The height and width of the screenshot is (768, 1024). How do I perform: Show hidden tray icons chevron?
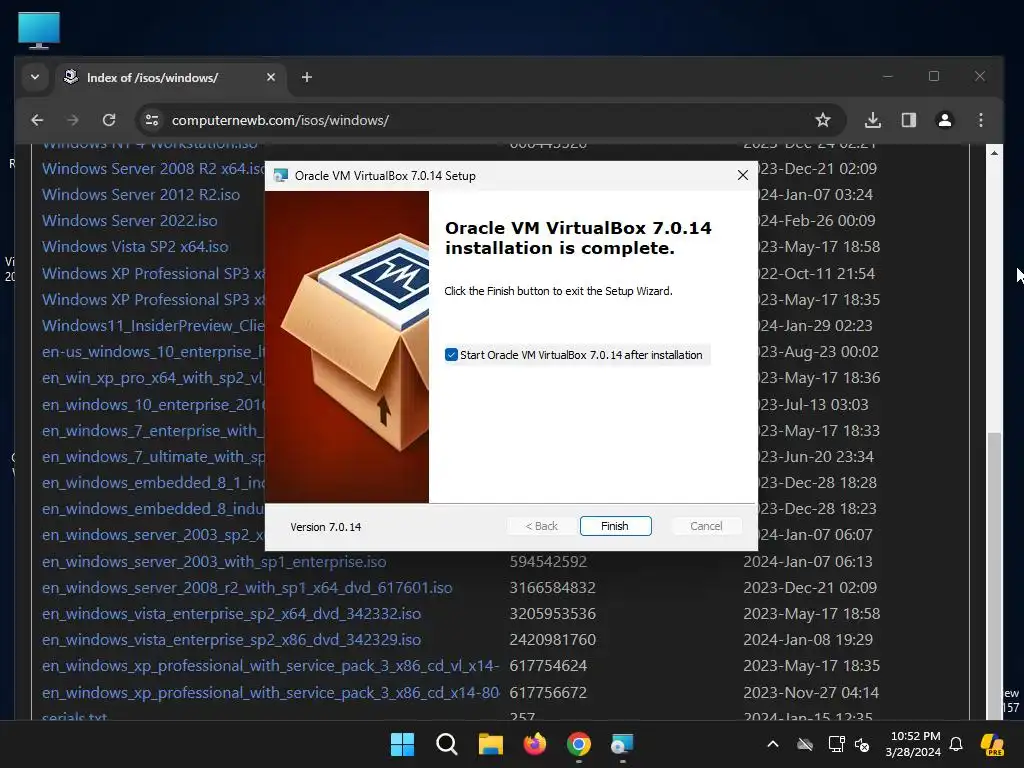tap(773, 744)
